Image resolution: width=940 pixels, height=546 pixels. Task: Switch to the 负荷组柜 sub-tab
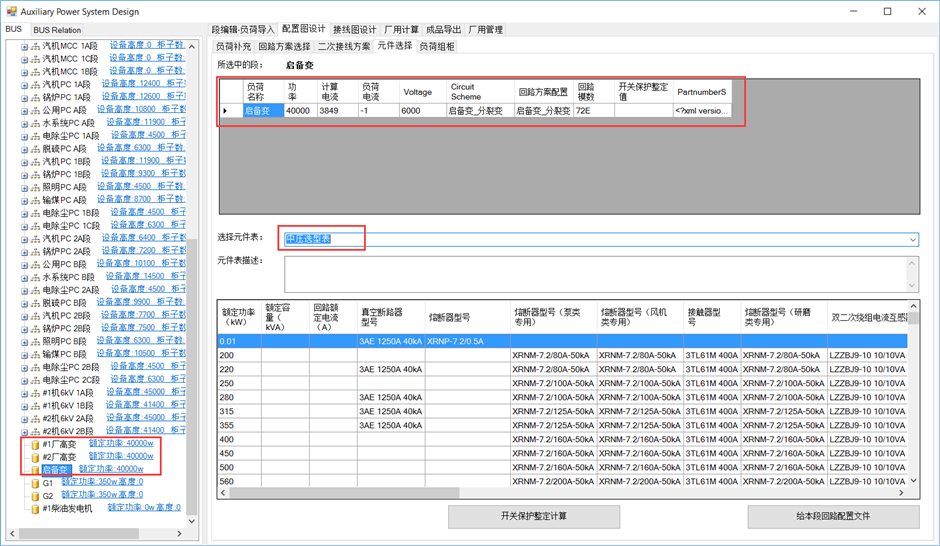coord(437,47)
